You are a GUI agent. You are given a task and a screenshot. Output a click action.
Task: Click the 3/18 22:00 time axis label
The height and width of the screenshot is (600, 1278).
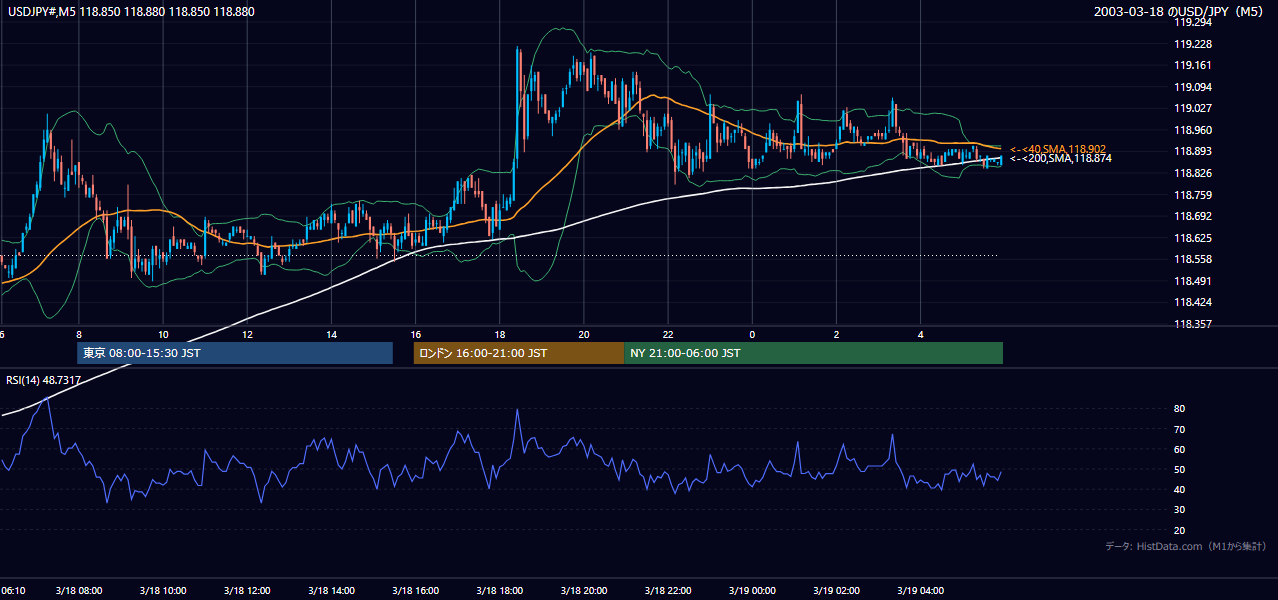668,591
